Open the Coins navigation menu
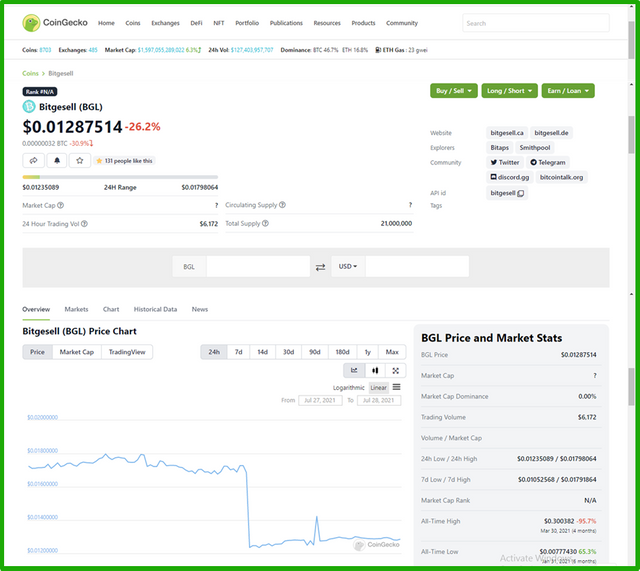 [x=133, y=23]
